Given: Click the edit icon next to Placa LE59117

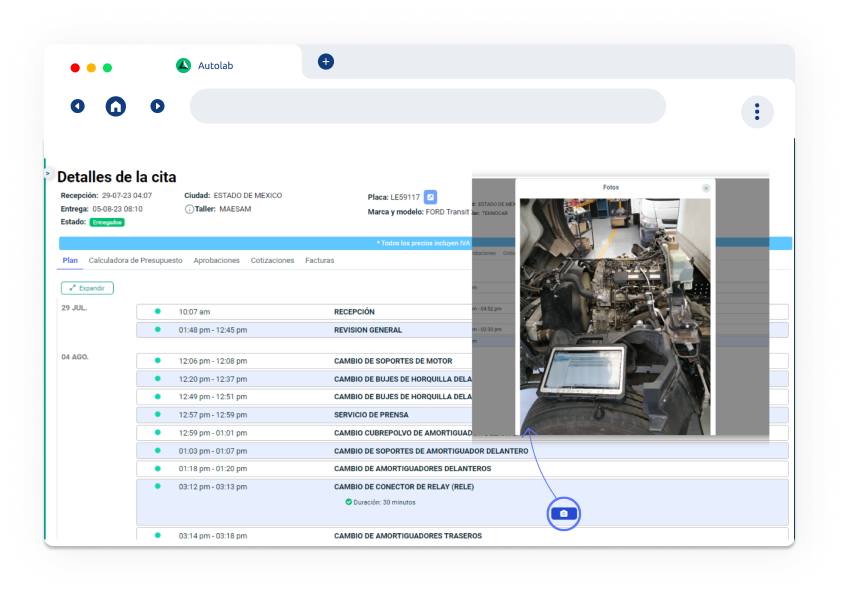Looking at the screenshot, I should (430, 196).
